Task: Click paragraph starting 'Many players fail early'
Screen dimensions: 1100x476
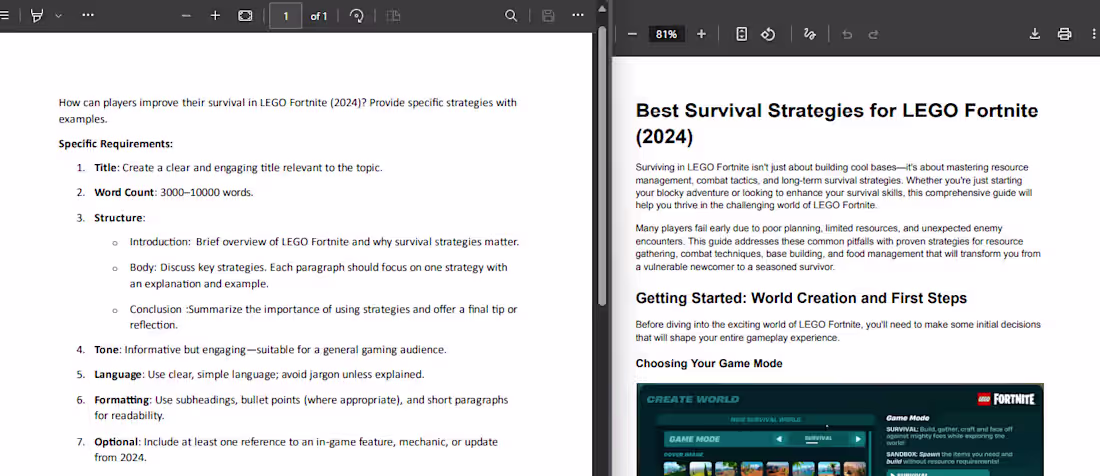Action: coord(838,247)
